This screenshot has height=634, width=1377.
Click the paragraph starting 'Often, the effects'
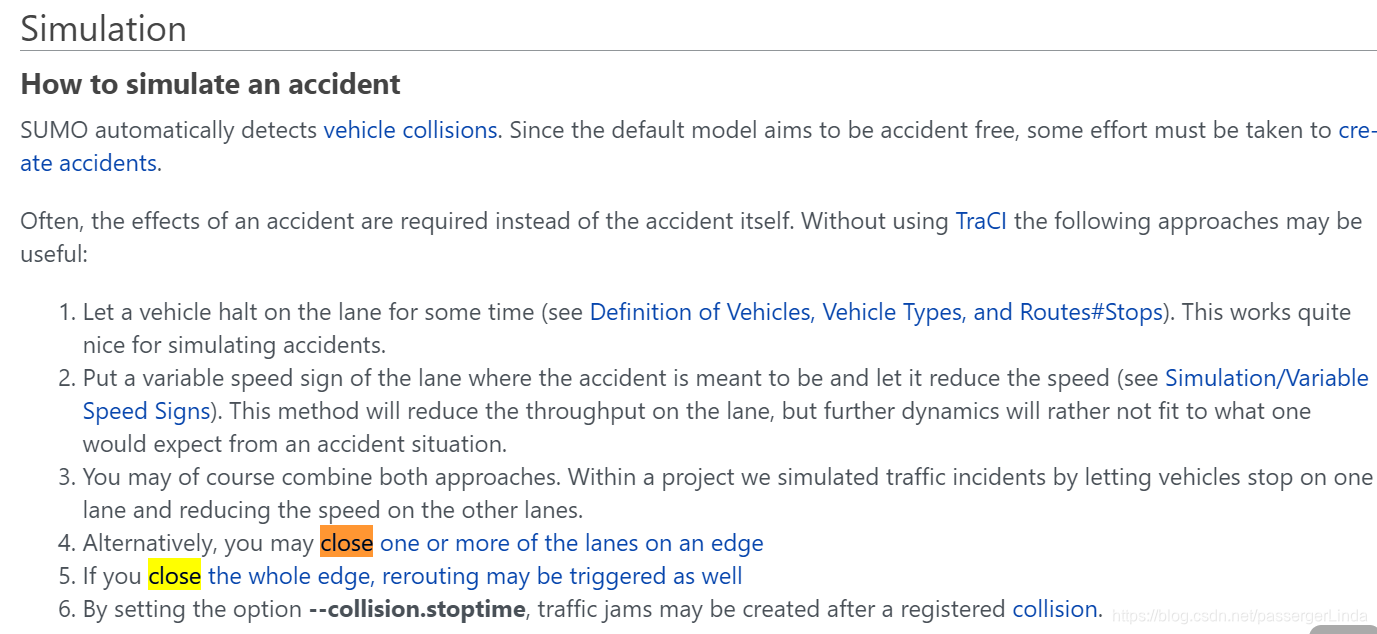click(691, 237)
